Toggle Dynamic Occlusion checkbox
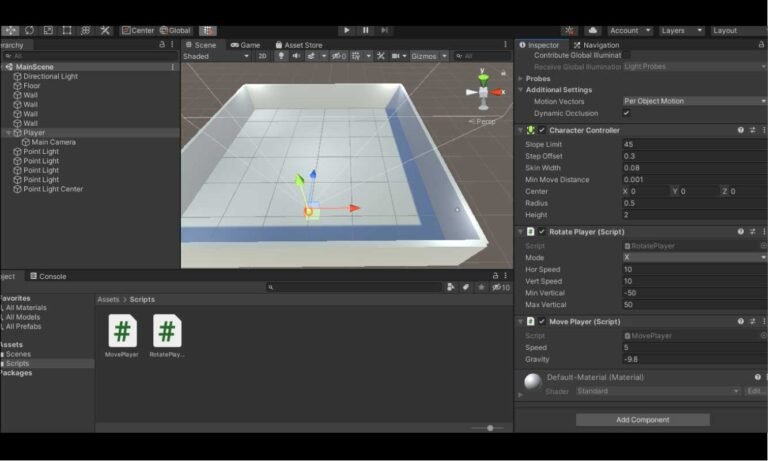The width and height of the screenshot is (768, 461). (626, 113)
